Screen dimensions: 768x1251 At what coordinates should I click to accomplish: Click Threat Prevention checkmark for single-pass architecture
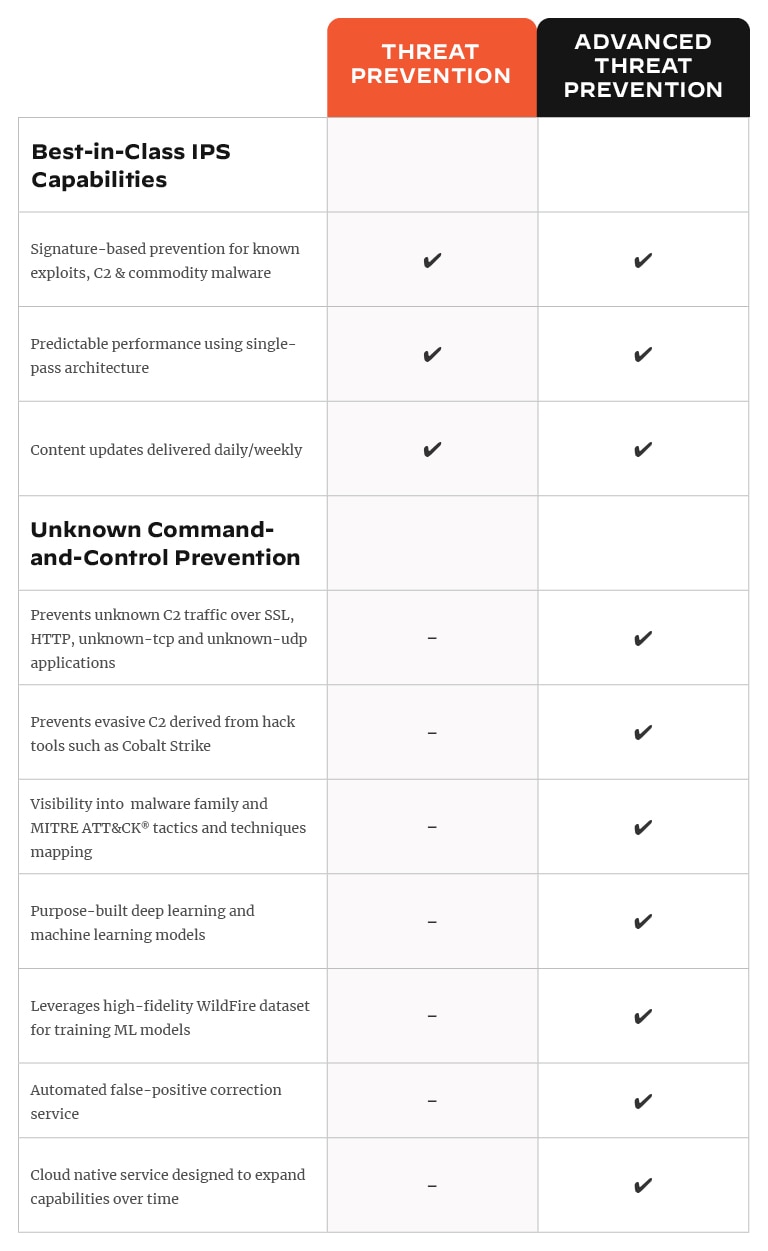432,355
